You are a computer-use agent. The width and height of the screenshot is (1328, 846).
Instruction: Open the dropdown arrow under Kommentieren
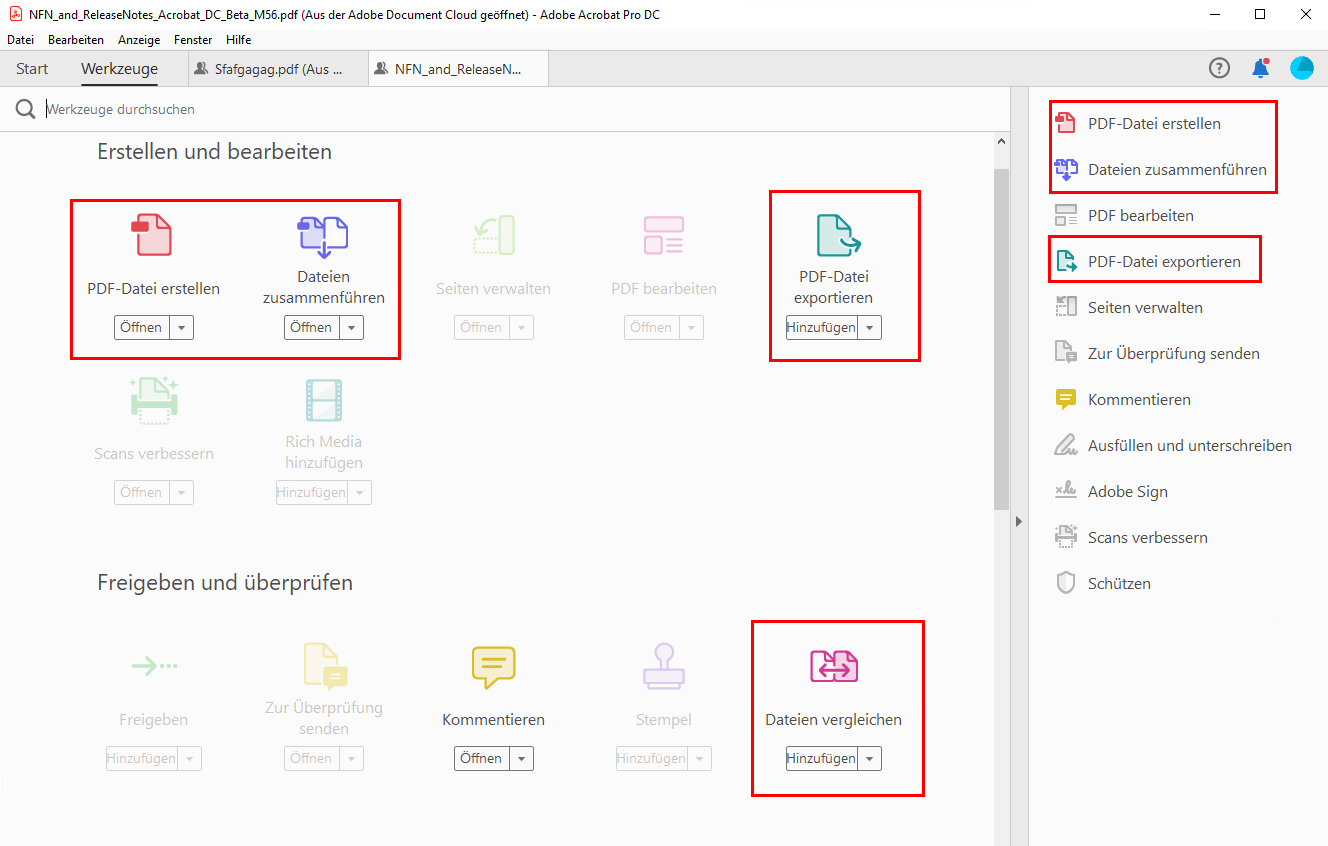click(x=521, y=758)
